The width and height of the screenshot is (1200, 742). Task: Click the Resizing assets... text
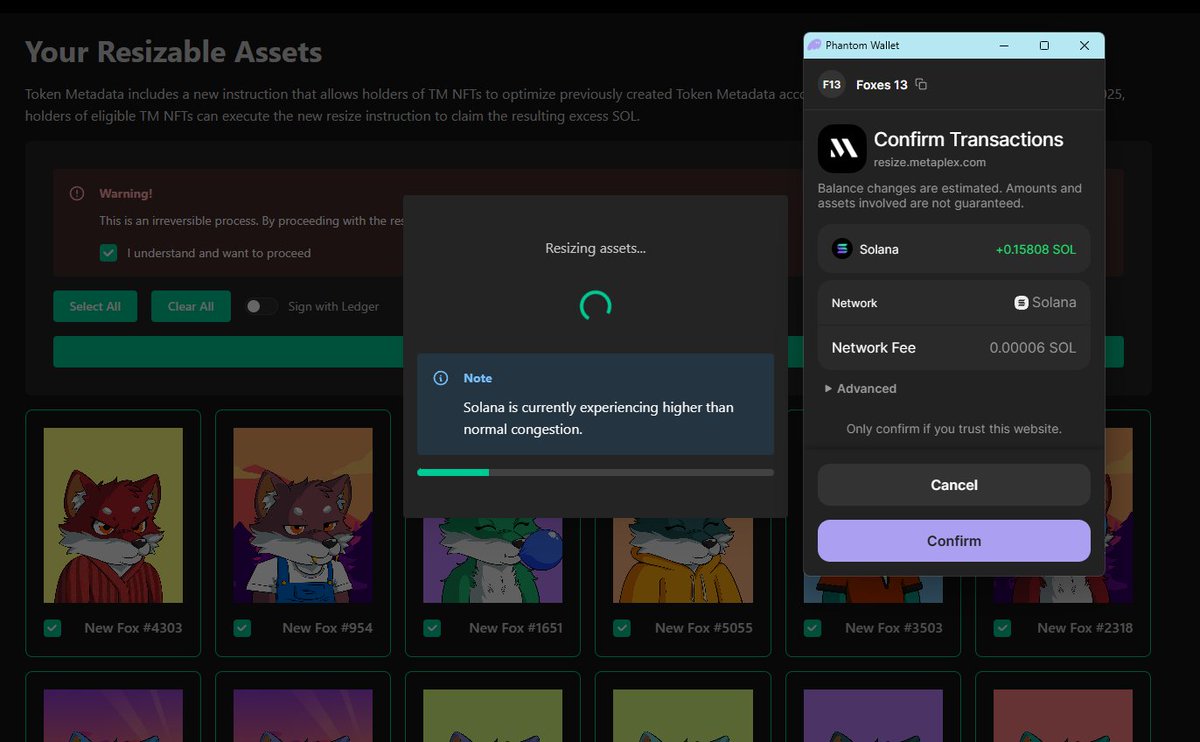point(595,248)
